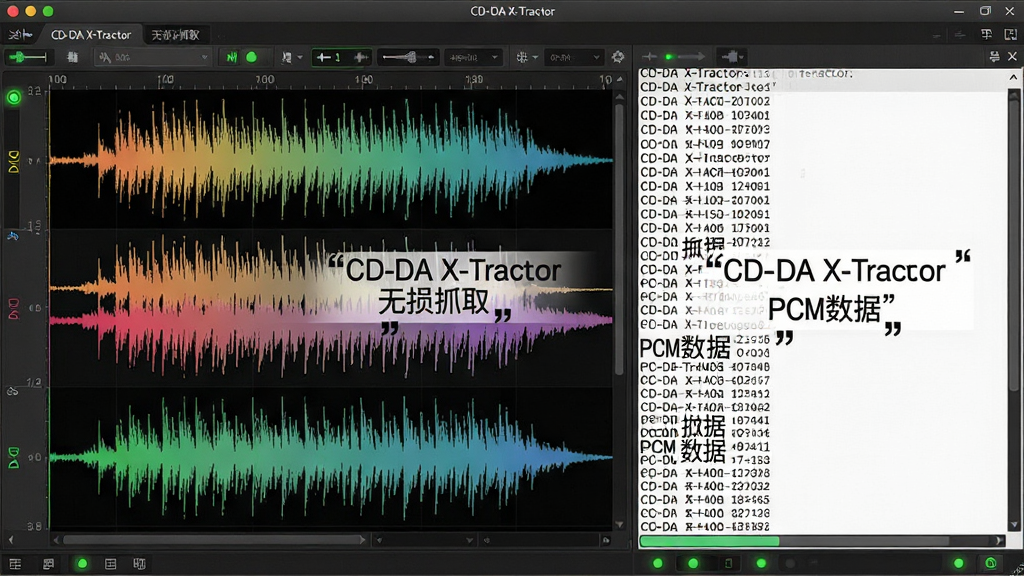Toggle the third green indicator under the log
Image resolution: width=1024 pixels, height=576 pixels.
pos(761,563)
